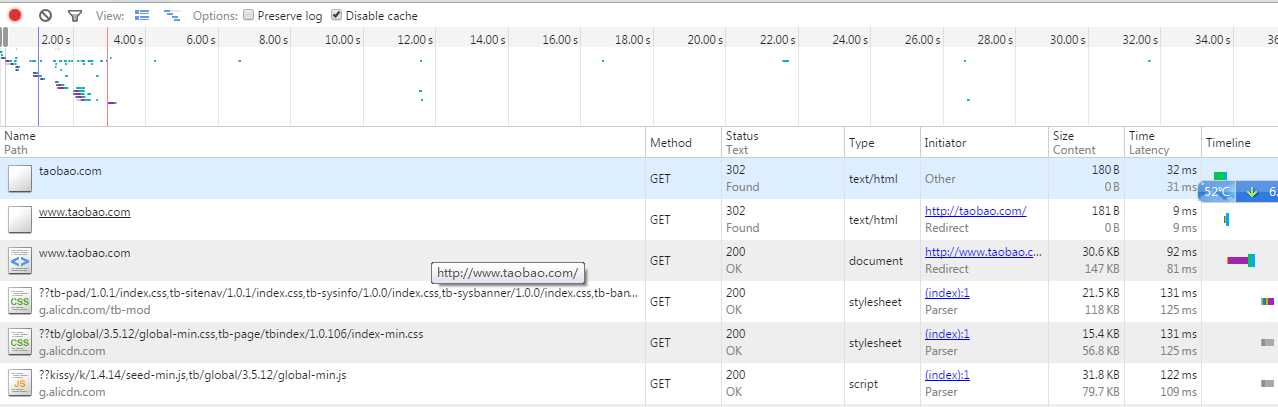Click the CSS icon for global-min.css request
Viewport: 1278px width, 407px height.
20,343
